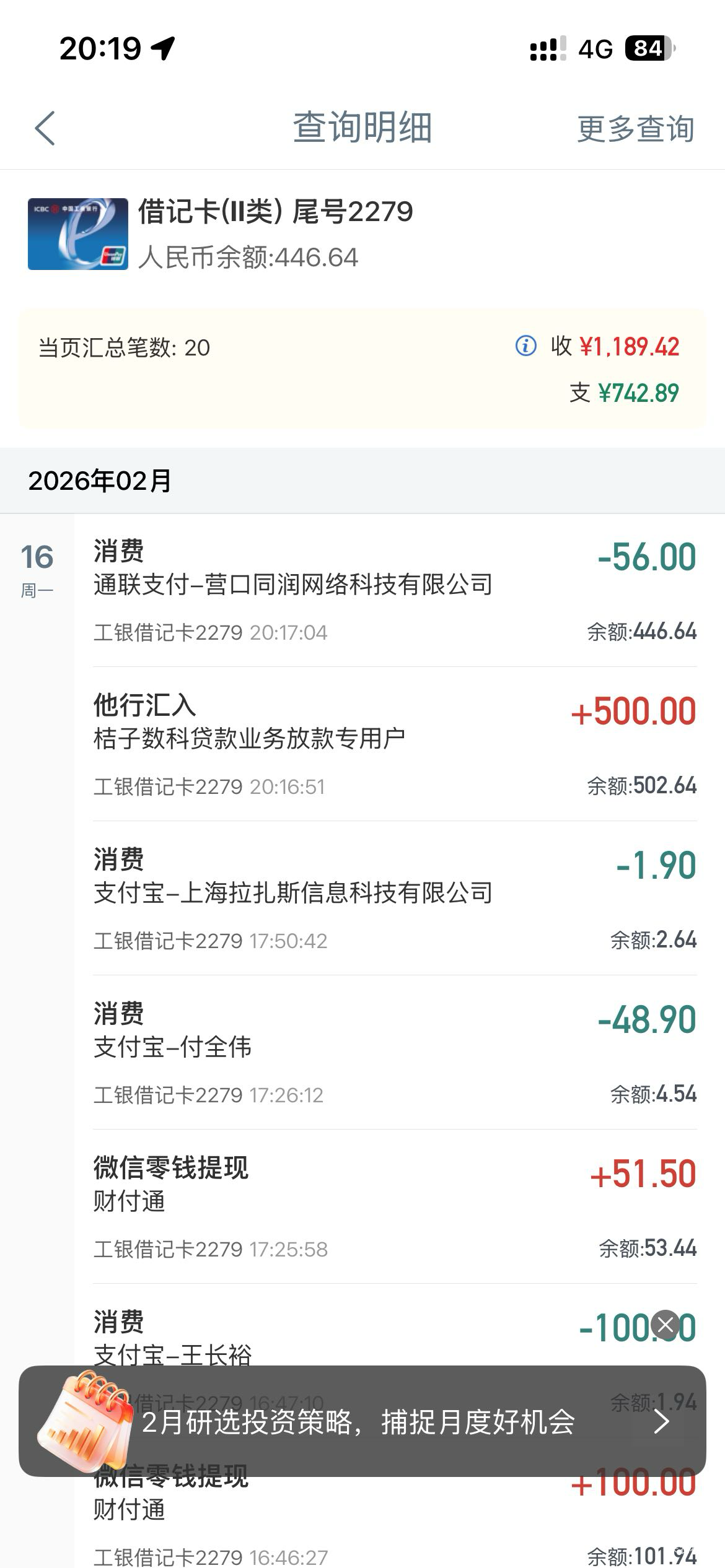Select the 2026年02月 month header

[x=100, y=481]
